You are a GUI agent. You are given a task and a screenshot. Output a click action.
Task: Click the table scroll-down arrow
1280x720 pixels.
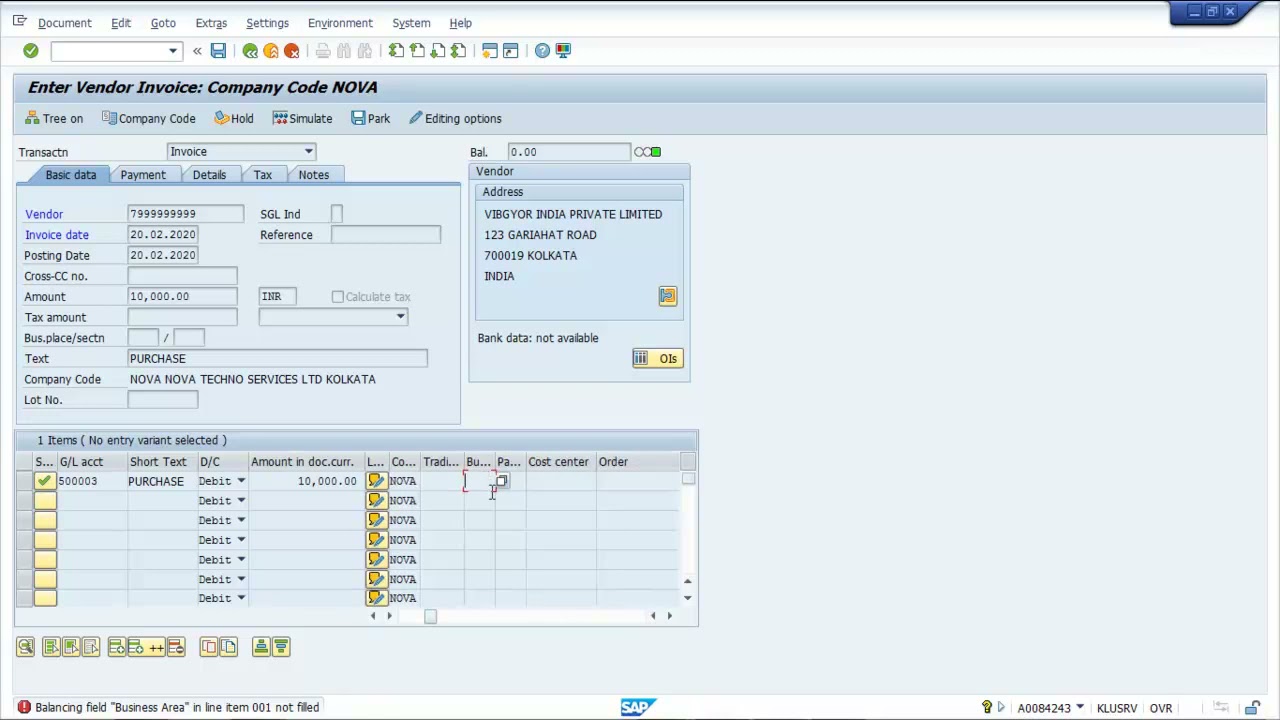point(687,598)
